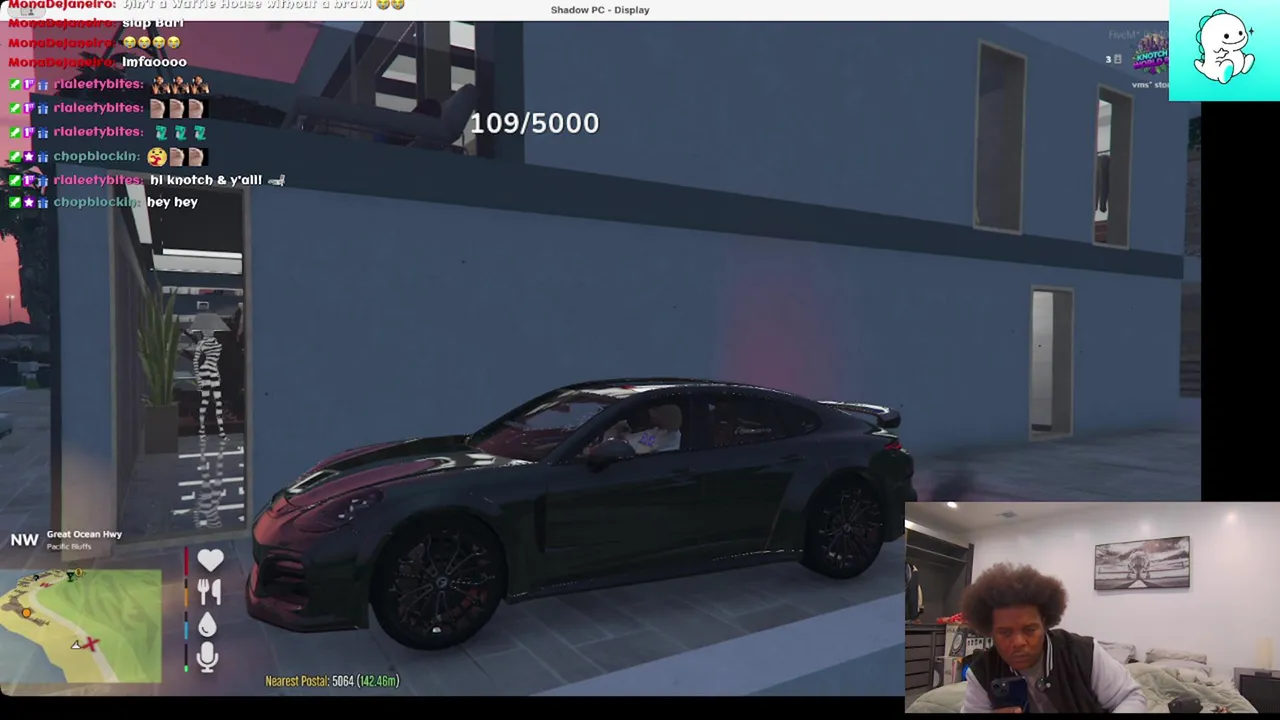
Task: Click the player count '3' indicator
Action: (x=1114, y=60)
